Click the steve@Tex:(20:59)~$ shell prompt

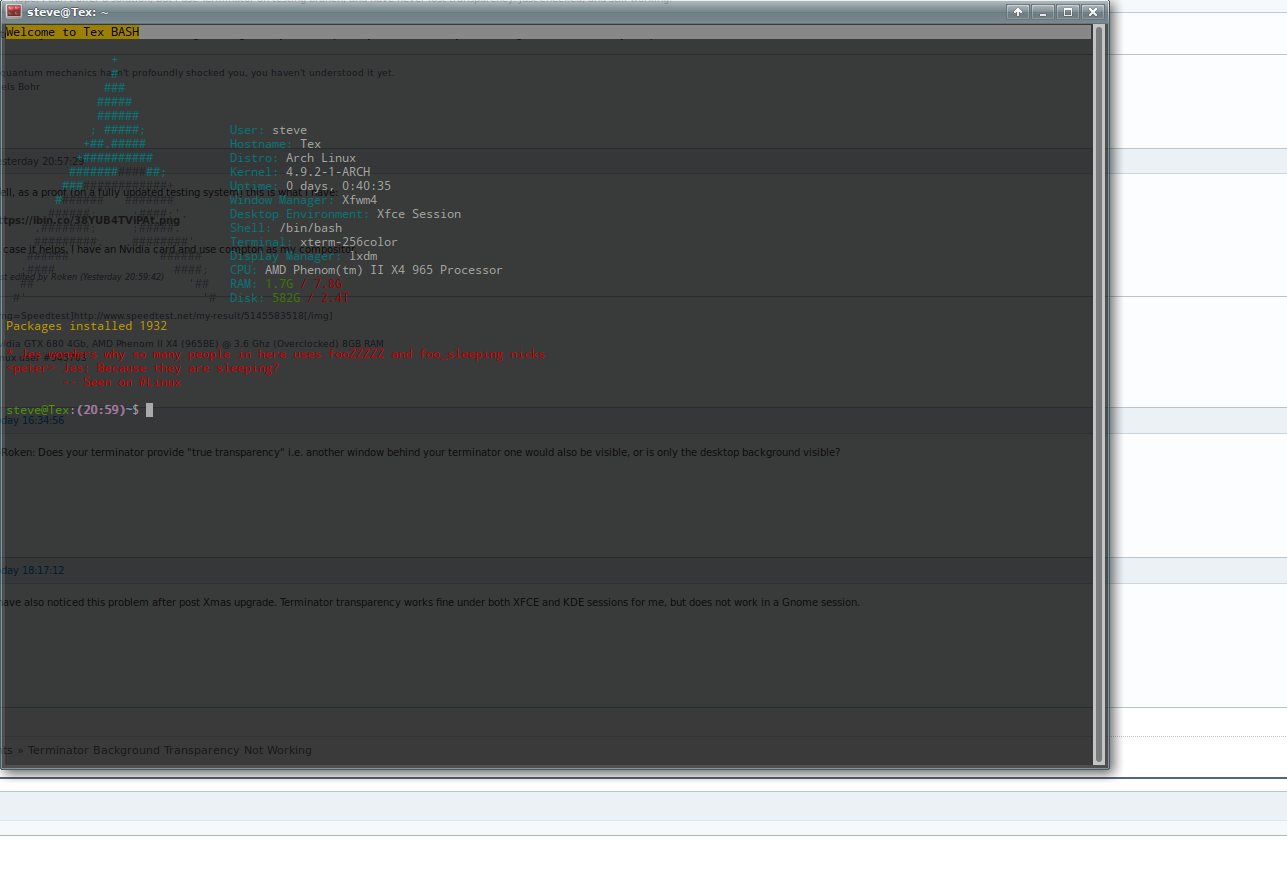tap(72, 410)
